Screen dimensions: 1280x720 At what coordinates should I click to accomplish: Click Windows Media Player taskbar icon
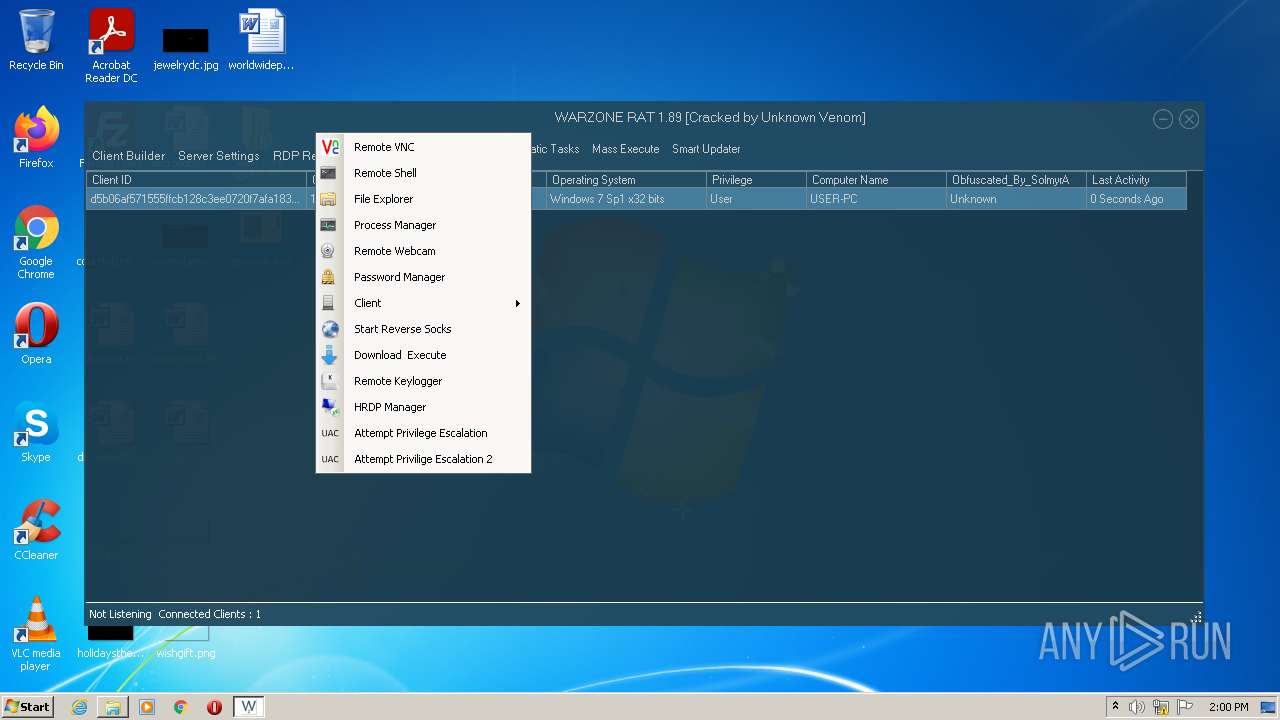[x=147, y=707]
